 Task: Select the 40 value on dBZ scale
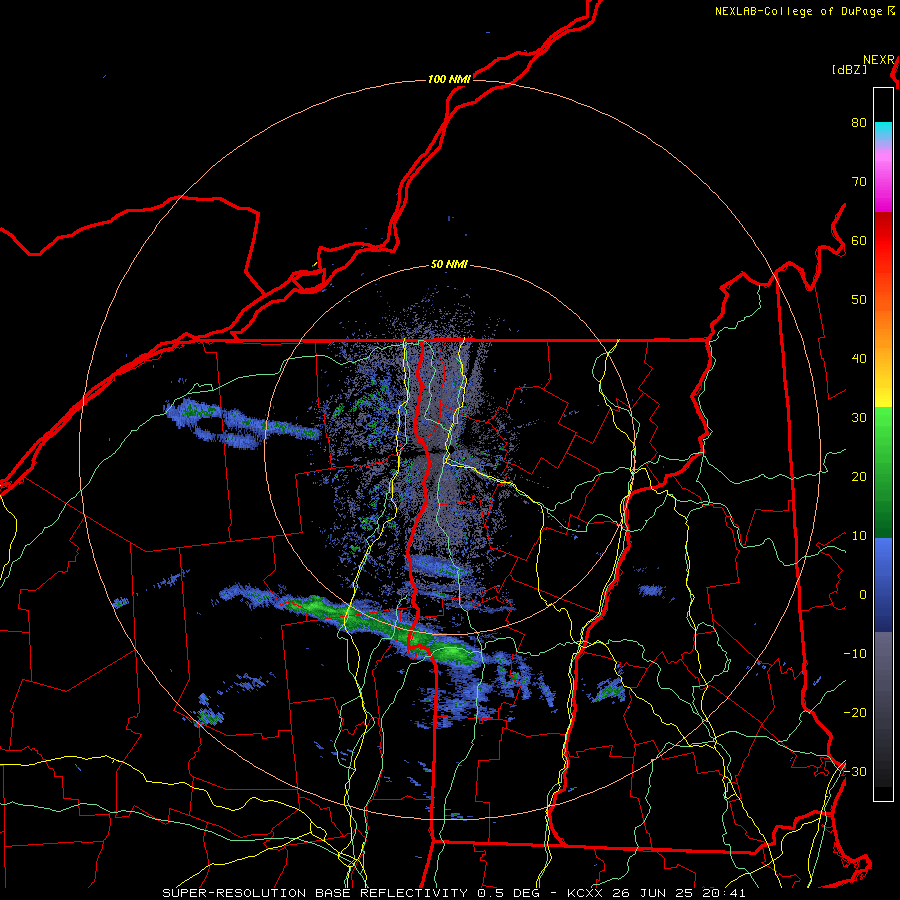pyautogui.click(x=859, y=359)
